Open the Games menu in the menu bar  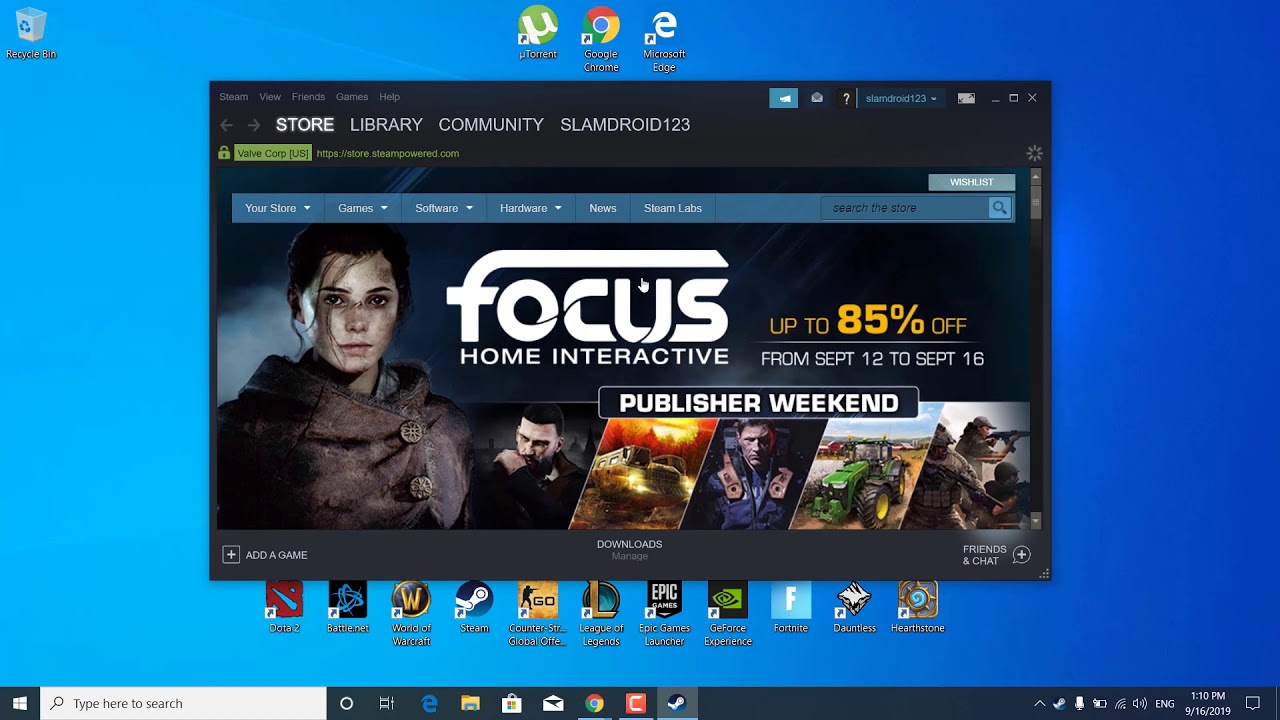point(352,97)
